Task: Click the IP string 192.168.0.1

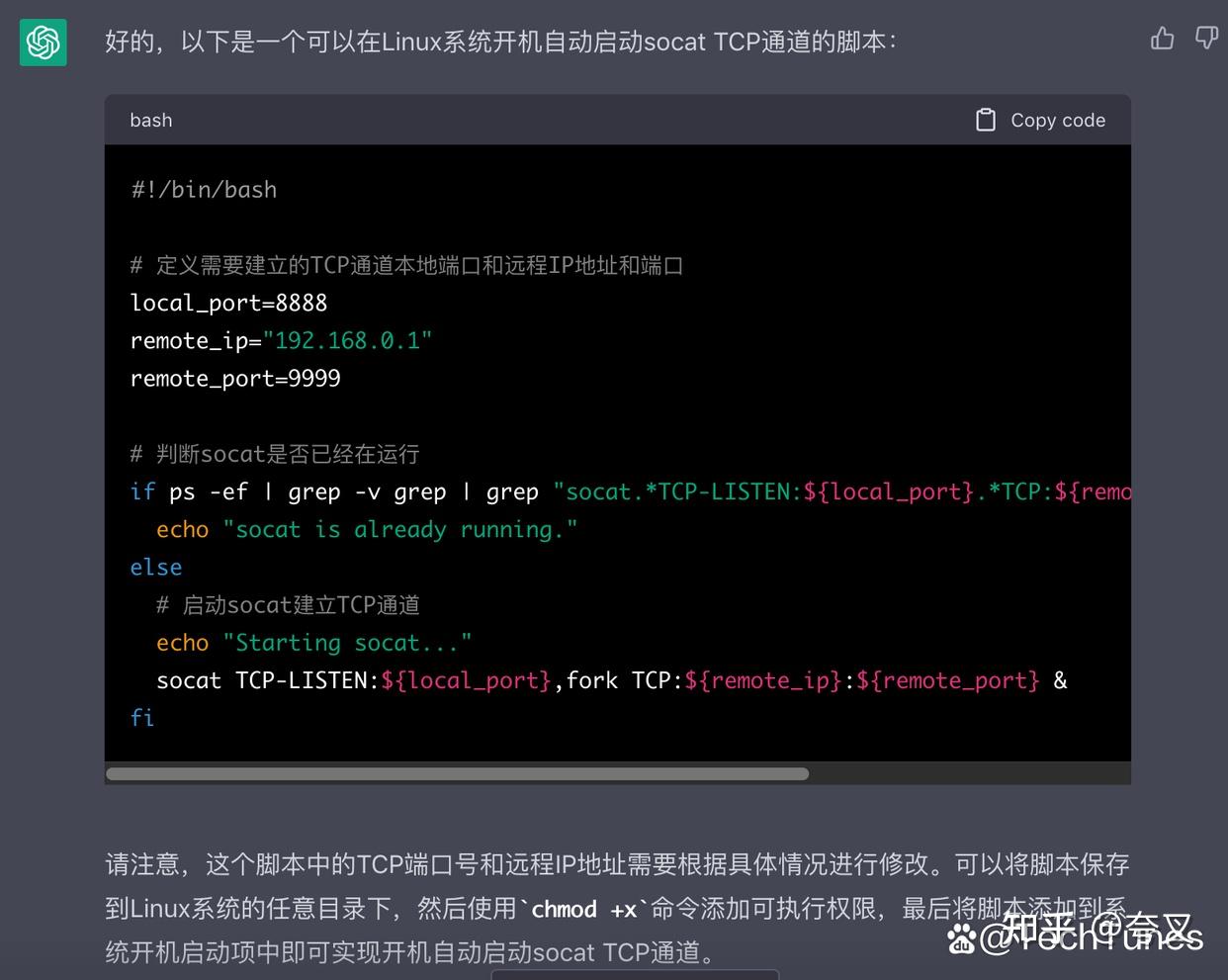Action: [x=348, y=340]
